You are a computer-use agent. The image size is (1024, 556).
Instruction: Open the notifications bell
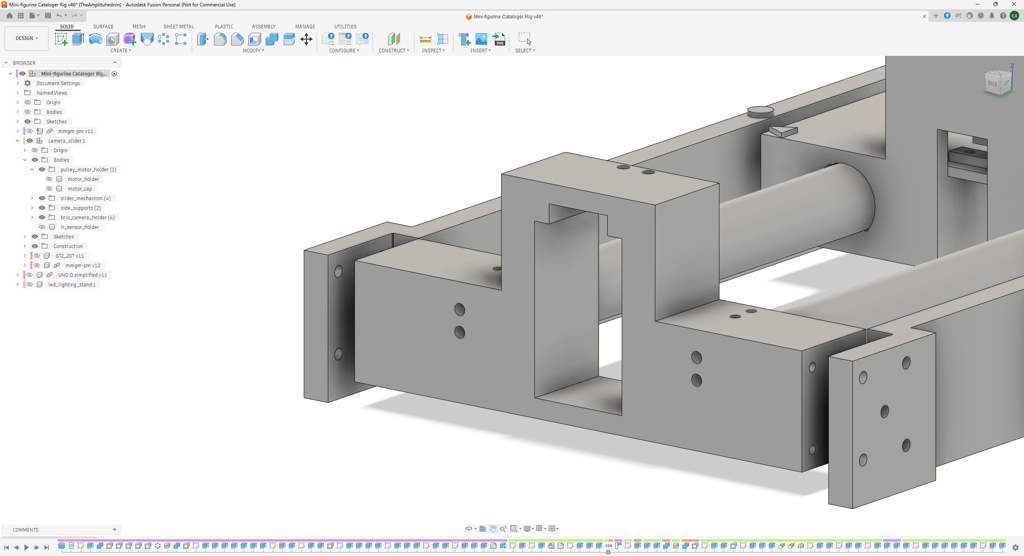click(991, 16)
